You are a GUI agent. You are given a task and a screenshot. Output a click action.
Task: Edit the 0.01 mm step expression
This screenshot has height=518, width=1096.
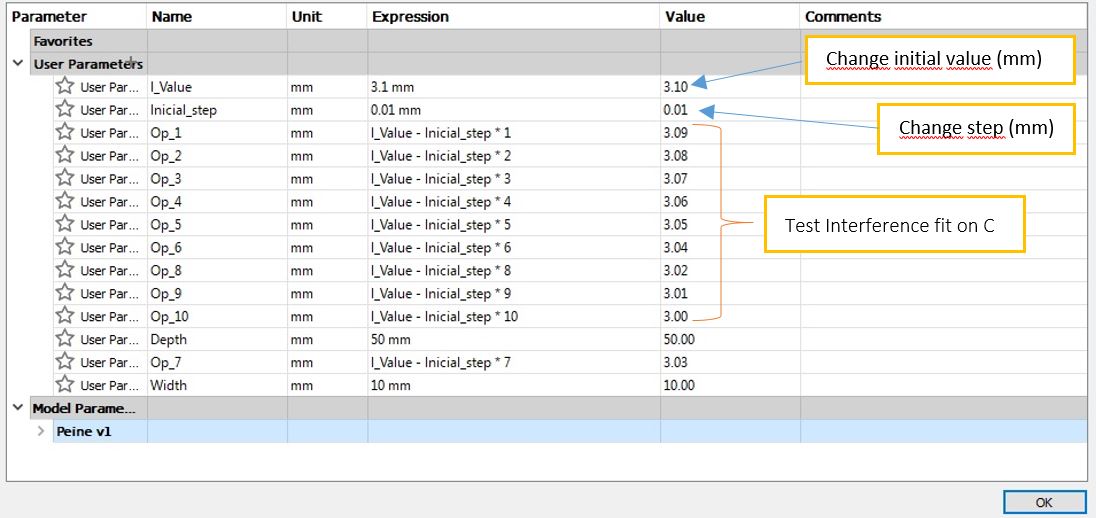396,110
